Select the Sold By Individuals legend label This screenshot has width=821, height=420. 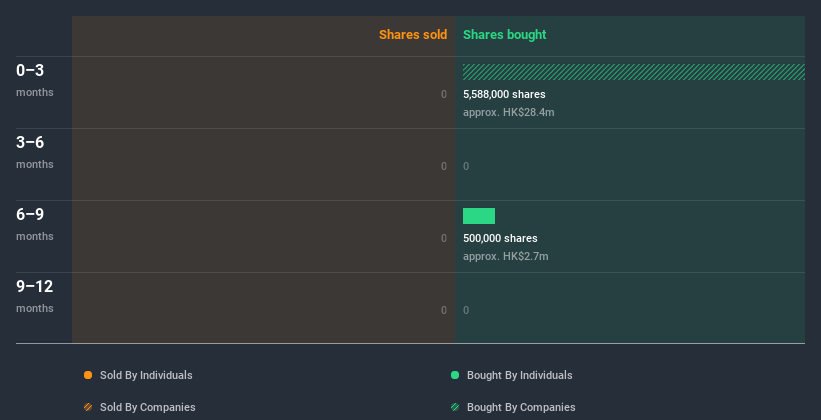tap(146, 375)
